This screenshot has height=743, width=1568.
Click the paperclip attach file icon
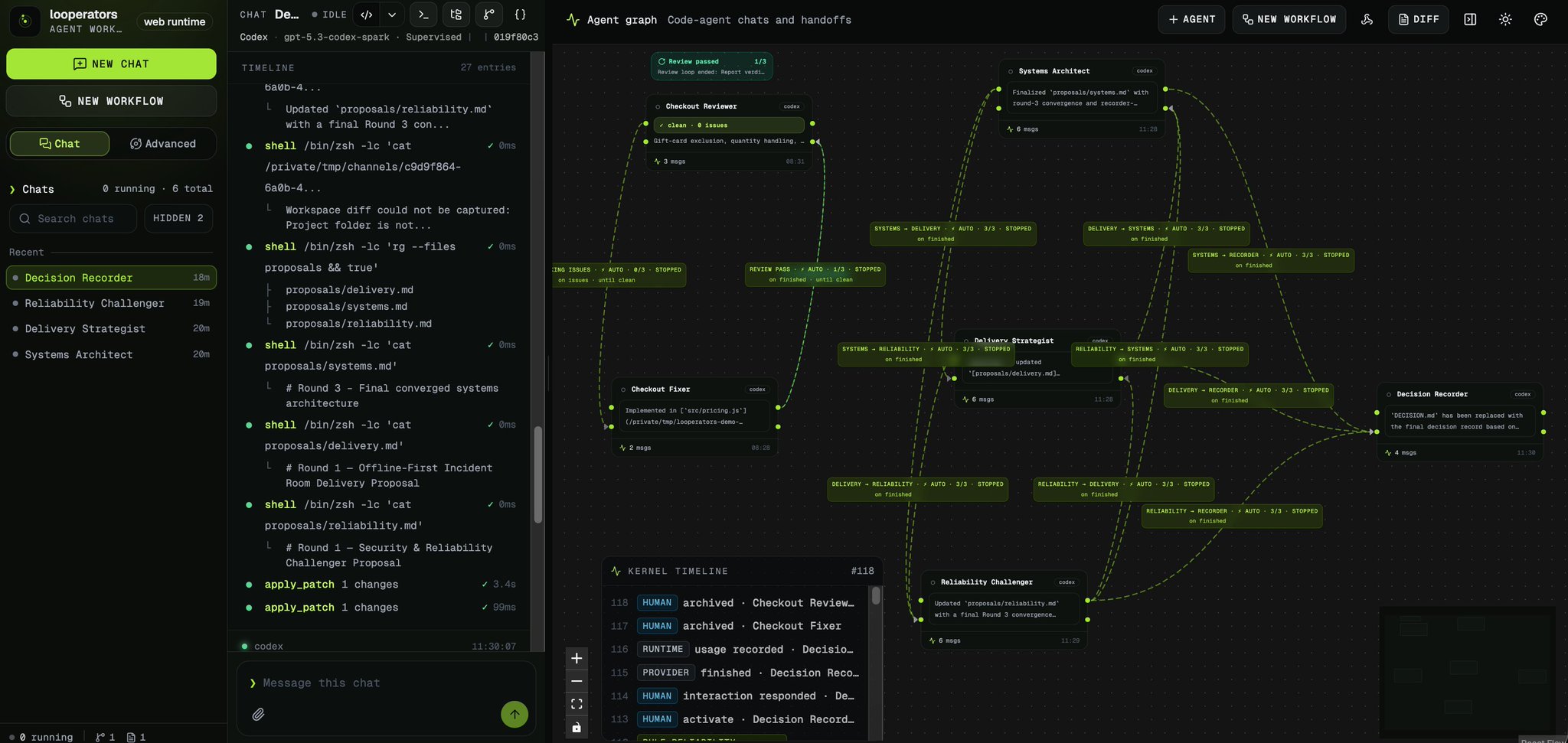[x=258, y=714]
